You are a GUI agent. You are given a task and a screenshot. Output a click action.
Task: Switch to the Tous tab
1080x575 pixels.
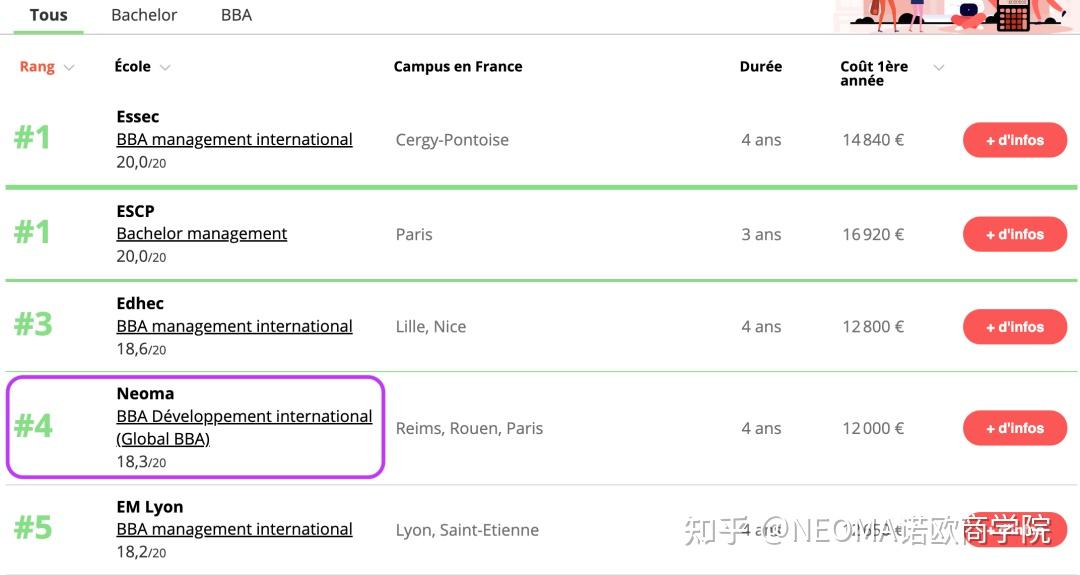(48, 15)
